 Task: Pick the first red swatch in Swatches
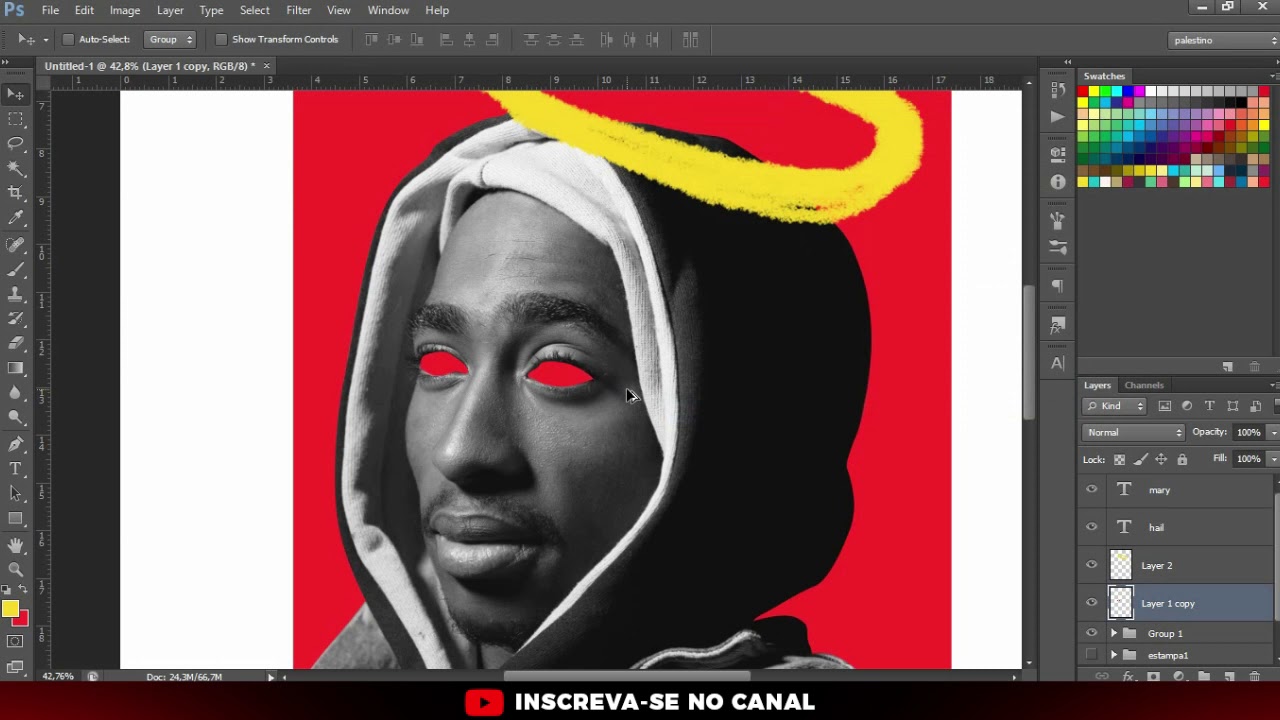[x=1082, y=92]
